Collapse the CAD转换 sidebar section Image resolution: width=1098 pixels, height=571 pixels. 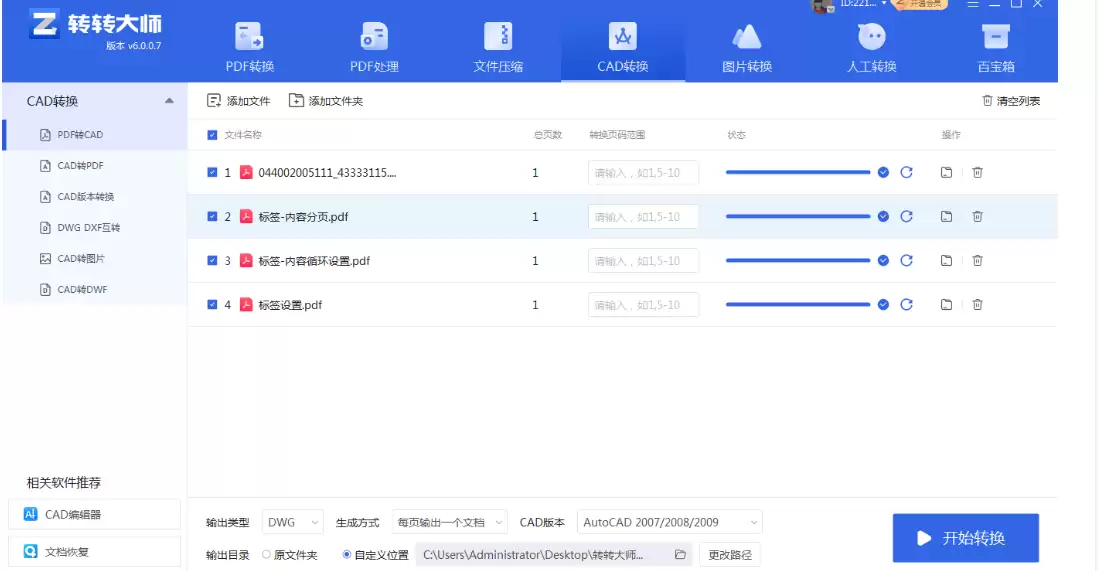168,101
